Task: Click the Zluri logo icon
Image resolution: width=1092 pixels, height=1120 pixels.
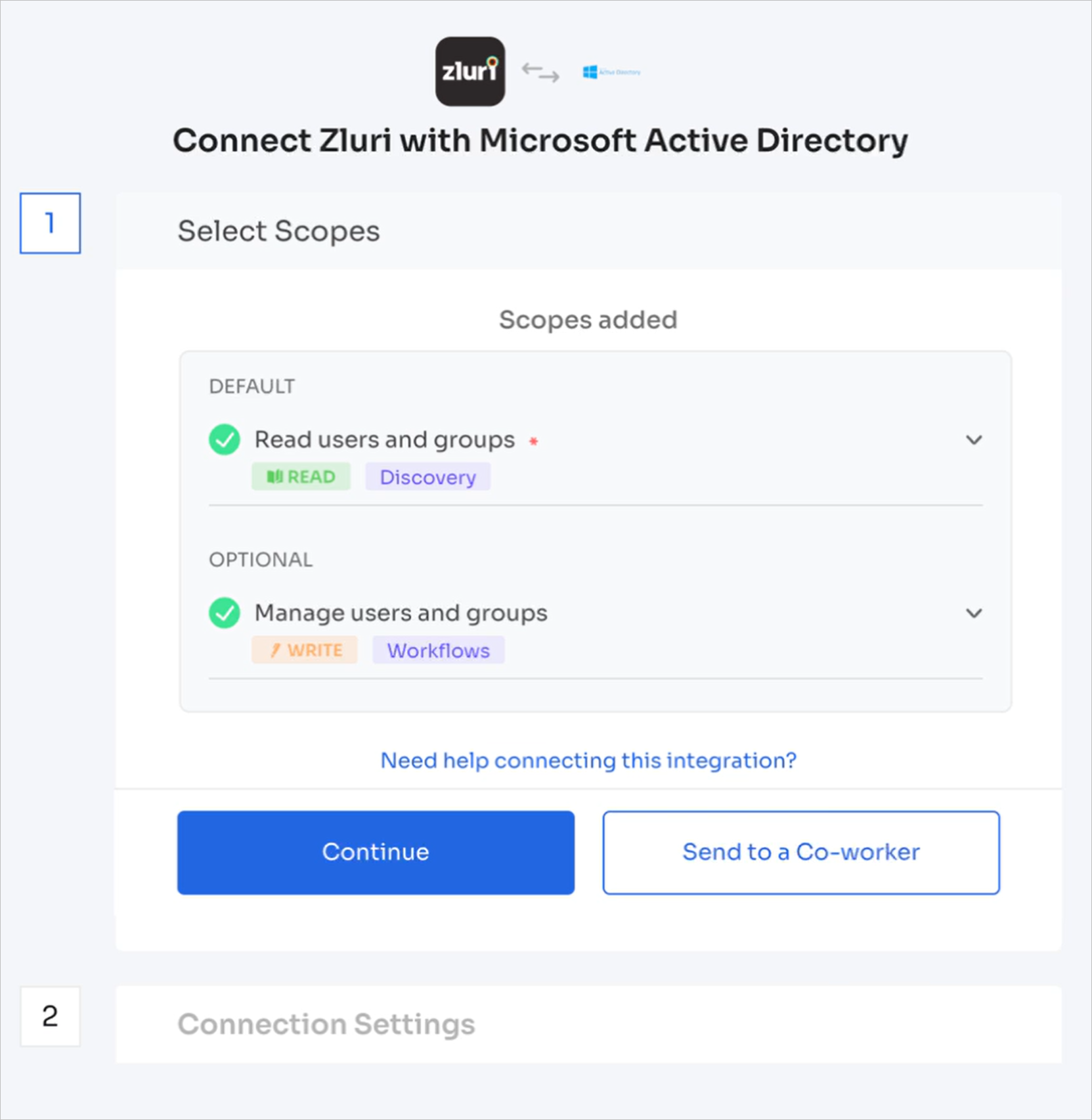Action: pyautogui.click(x=470, y=72)
